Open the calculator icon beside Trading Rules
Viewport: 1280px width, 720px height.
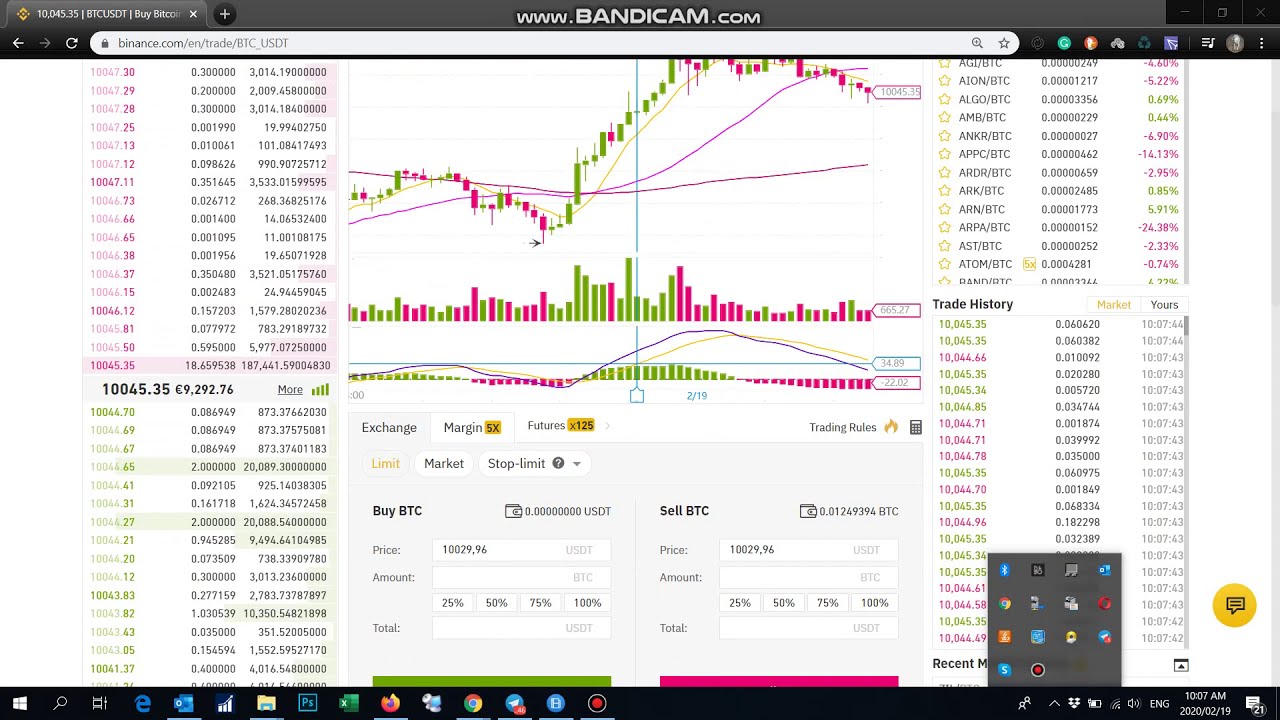(x=915, y=428)
